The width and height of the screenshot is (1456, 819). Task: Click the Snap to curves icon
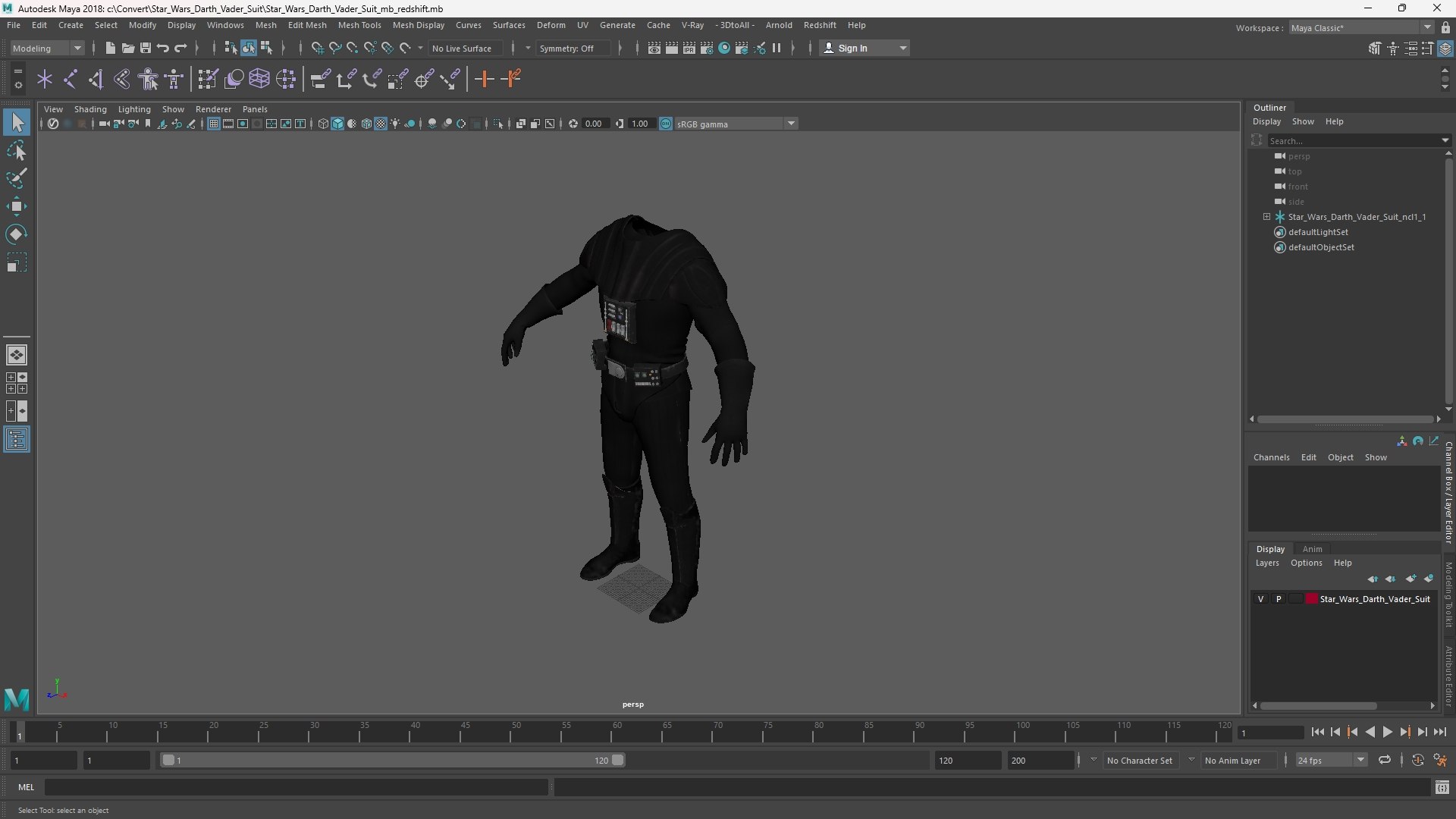click(x=334, y=48)
